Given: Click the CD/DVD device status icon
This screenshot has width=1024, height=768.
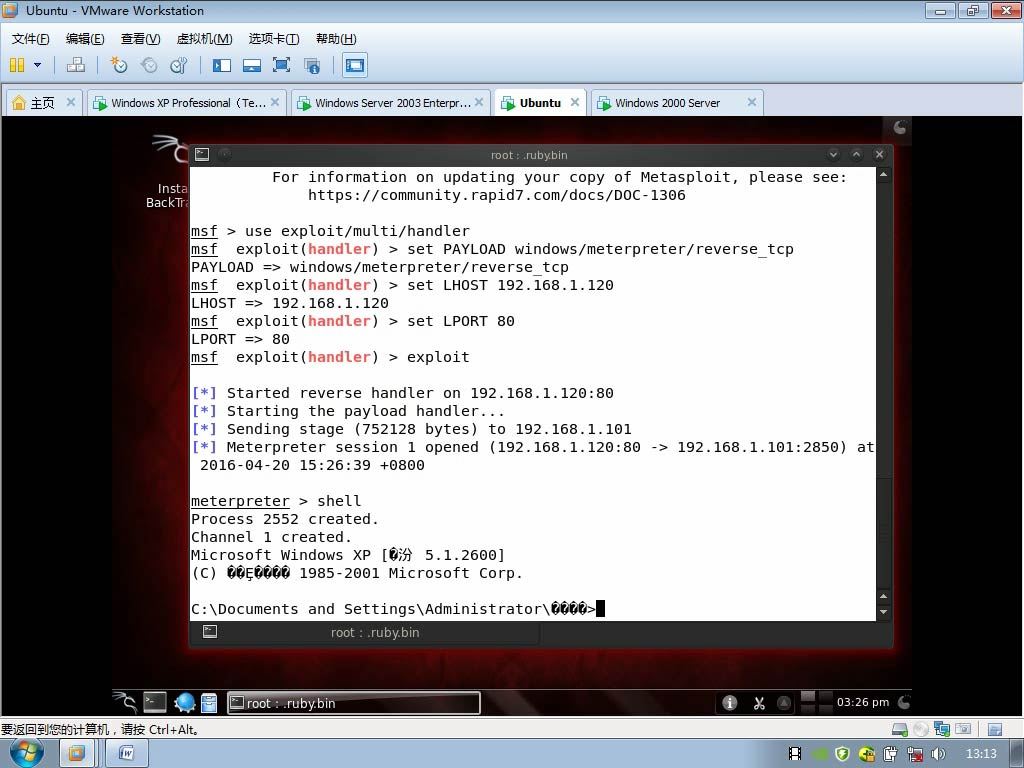Looking at the screenshot, I should pyautogui.click(x=920, y=729).
